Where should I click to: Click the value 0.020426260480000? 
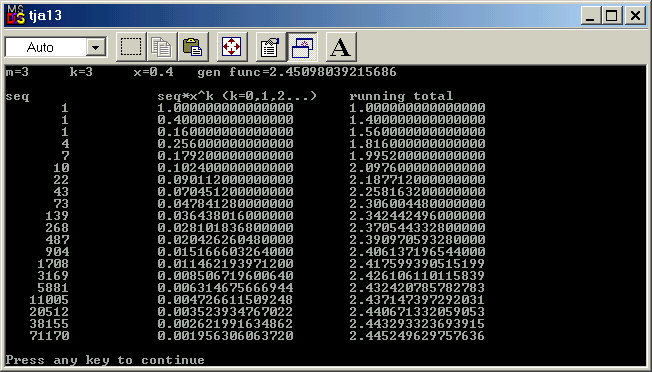coord(225,240)
